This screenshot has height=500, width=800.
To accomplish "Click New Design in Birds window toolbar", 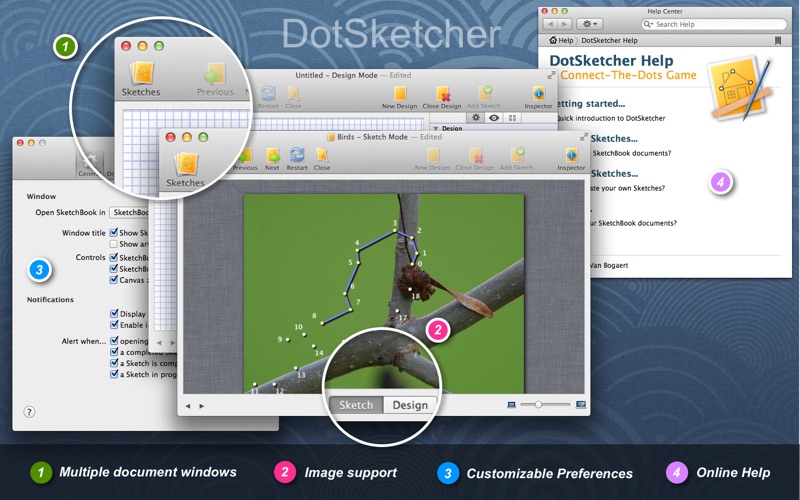I will coord(432,159).
